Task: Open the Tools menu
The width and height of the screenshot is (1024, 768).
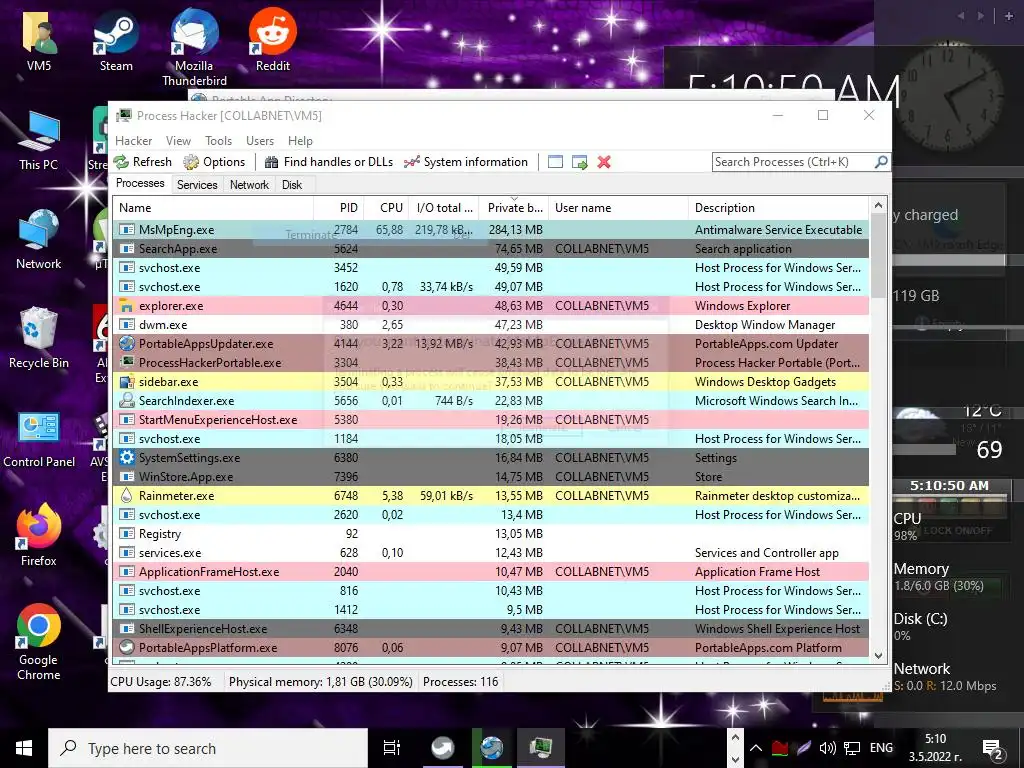Action: pos(218,141)
